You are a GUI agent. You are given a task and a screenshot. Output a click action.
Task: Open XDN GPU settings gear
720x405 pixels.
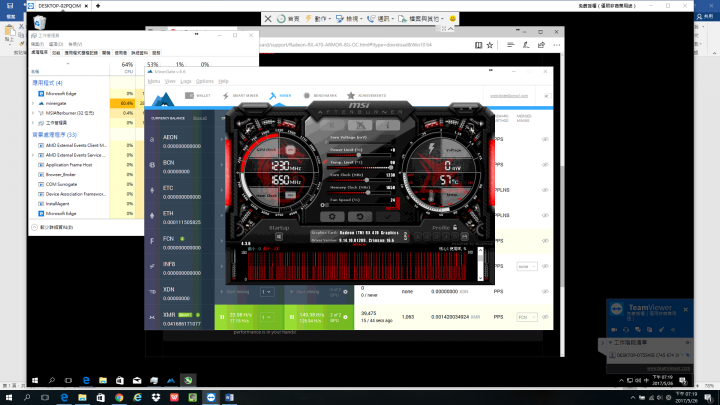coord(345,292)
